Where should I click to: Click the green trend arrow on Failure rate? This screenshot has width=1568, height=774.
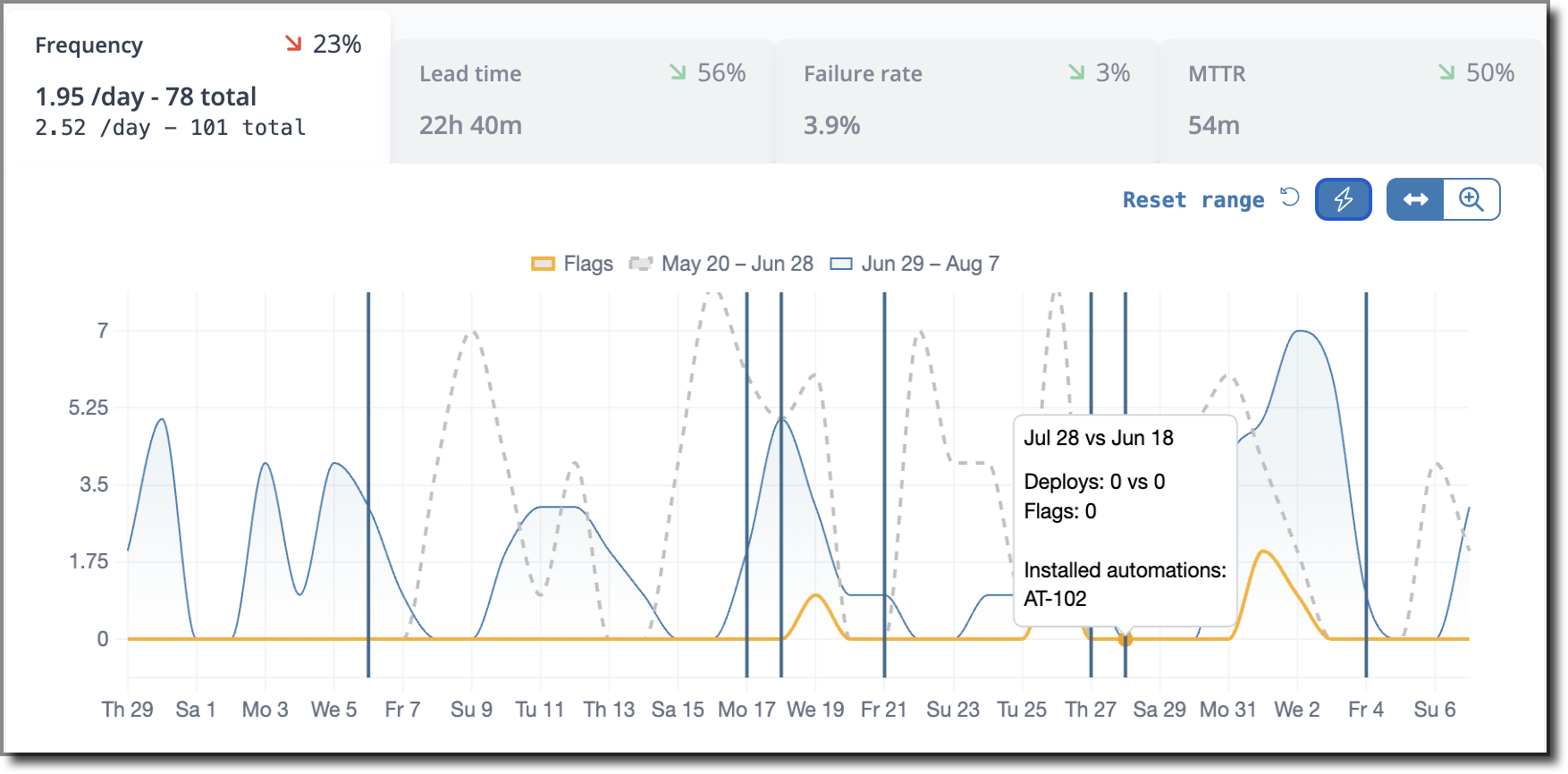(x=1076, y=72)
